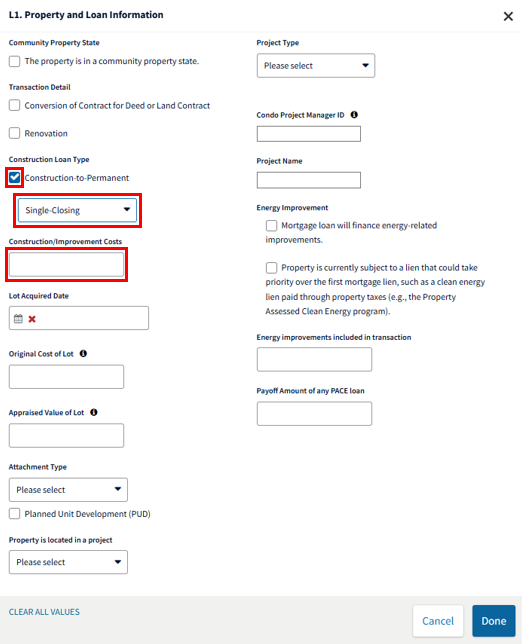Click info icon beside Condo Project Manager ID
Image resolution: width=522 pixels, height=644 pixels.
pos(354,115)
